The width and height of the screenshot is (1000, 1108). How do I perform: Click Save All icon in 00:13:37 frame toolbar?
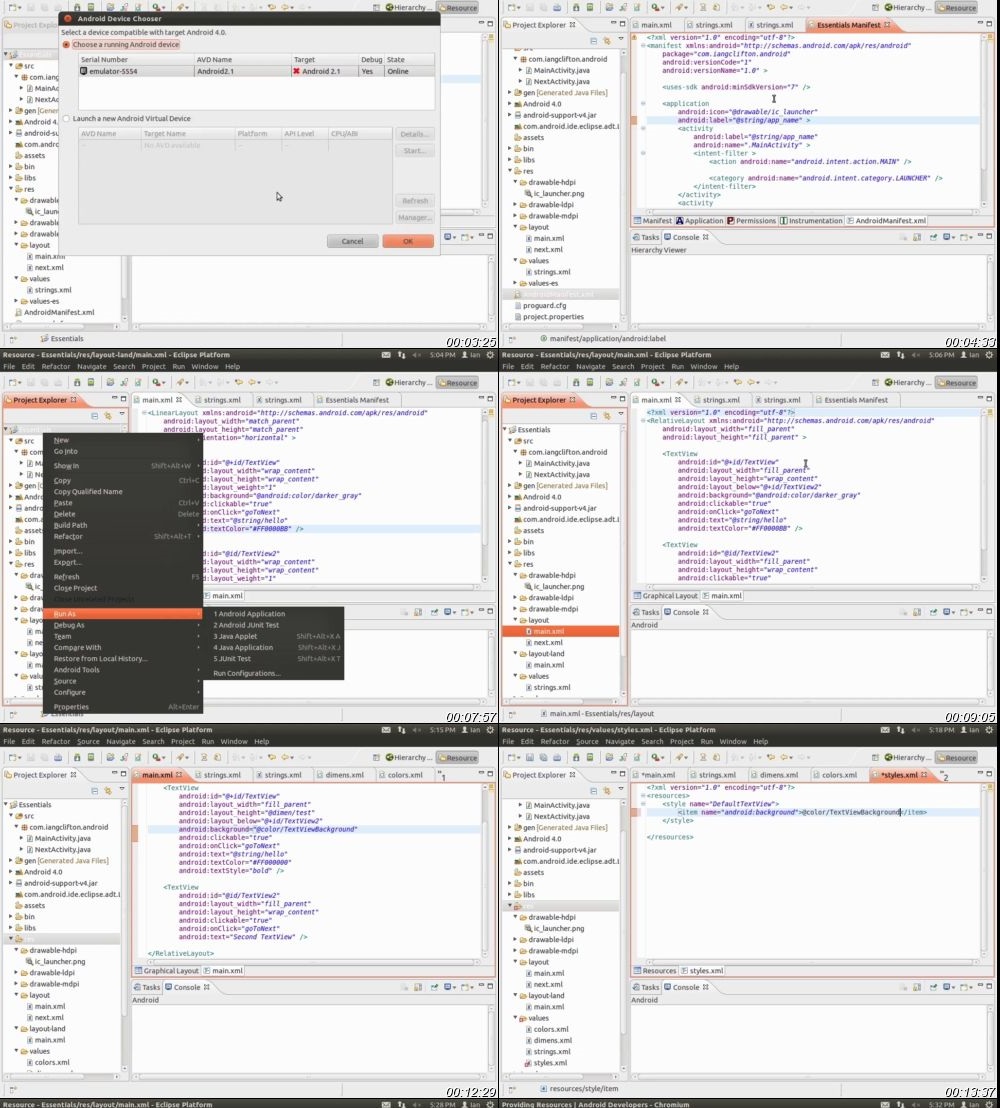[x=543, y=757]
